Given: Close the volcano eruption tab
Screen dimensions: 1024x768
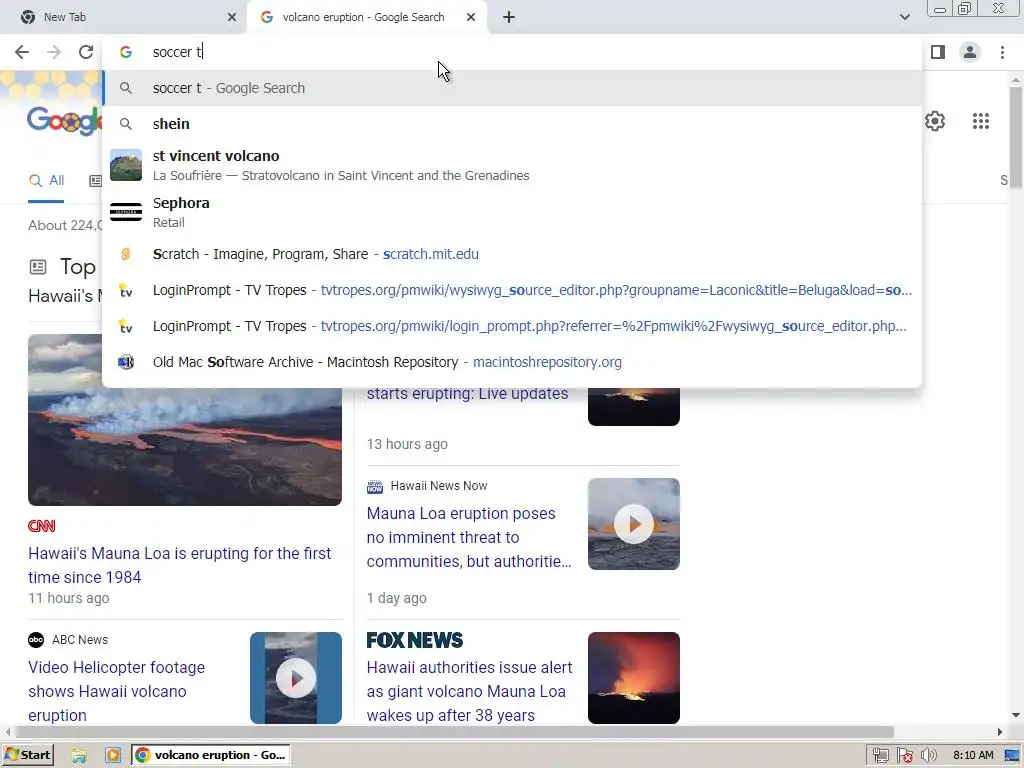Looking at the screenshot, I should tap(471, 17).
